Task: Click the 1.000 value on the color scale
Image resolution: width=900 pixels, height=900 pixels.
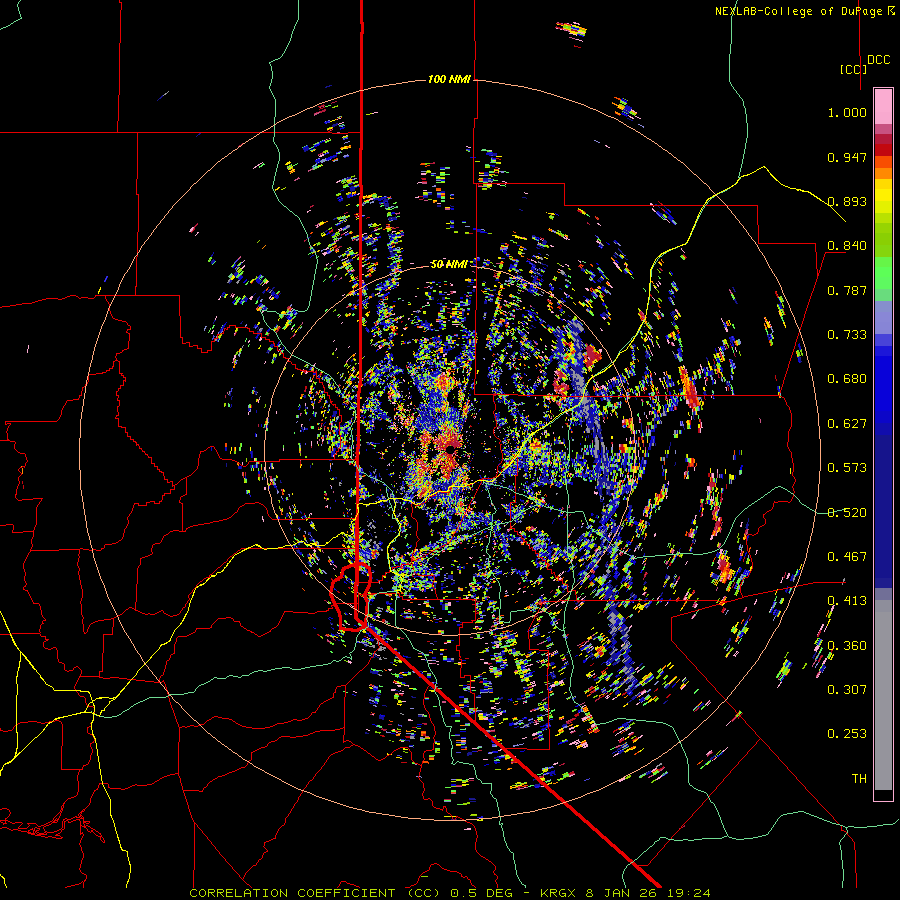Action: click(847, 112)
